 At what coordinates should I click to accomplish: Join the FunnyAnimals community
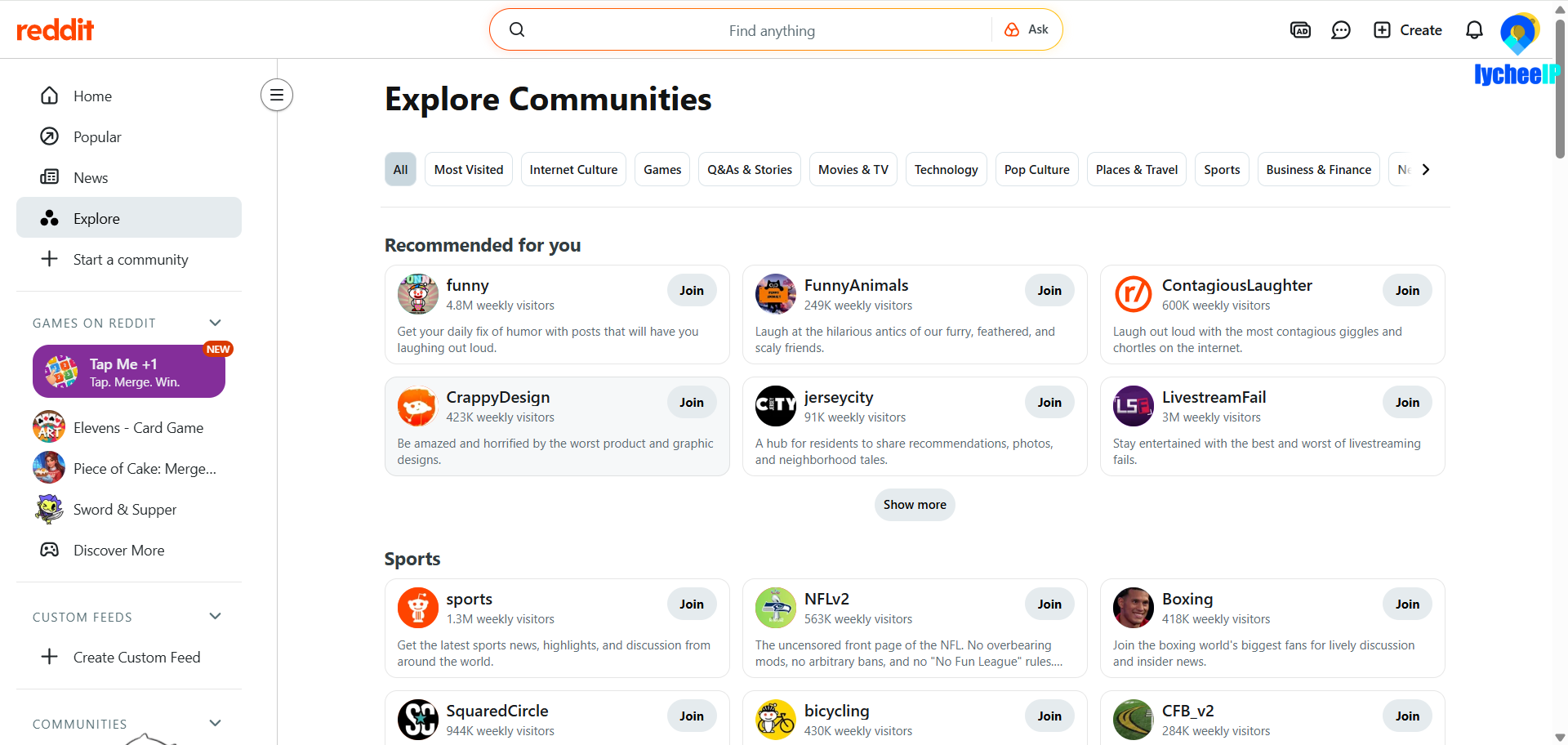click(x=1049, y=290)
